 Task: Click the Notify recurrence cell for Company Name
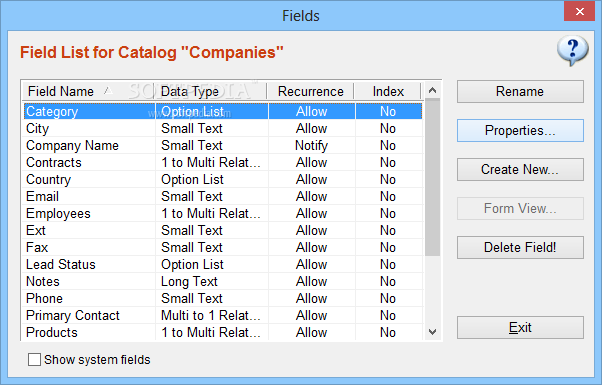coord(311,145)
